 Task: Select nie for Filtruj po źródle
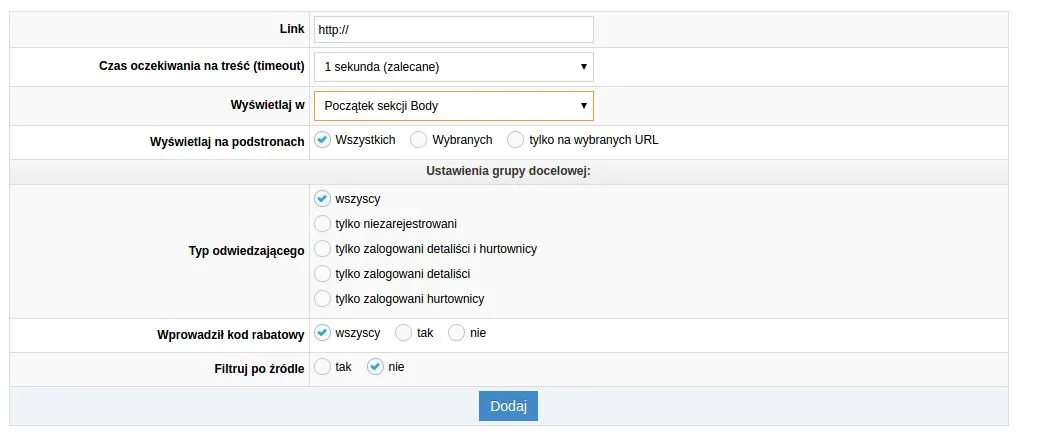(x=376, y=366)
